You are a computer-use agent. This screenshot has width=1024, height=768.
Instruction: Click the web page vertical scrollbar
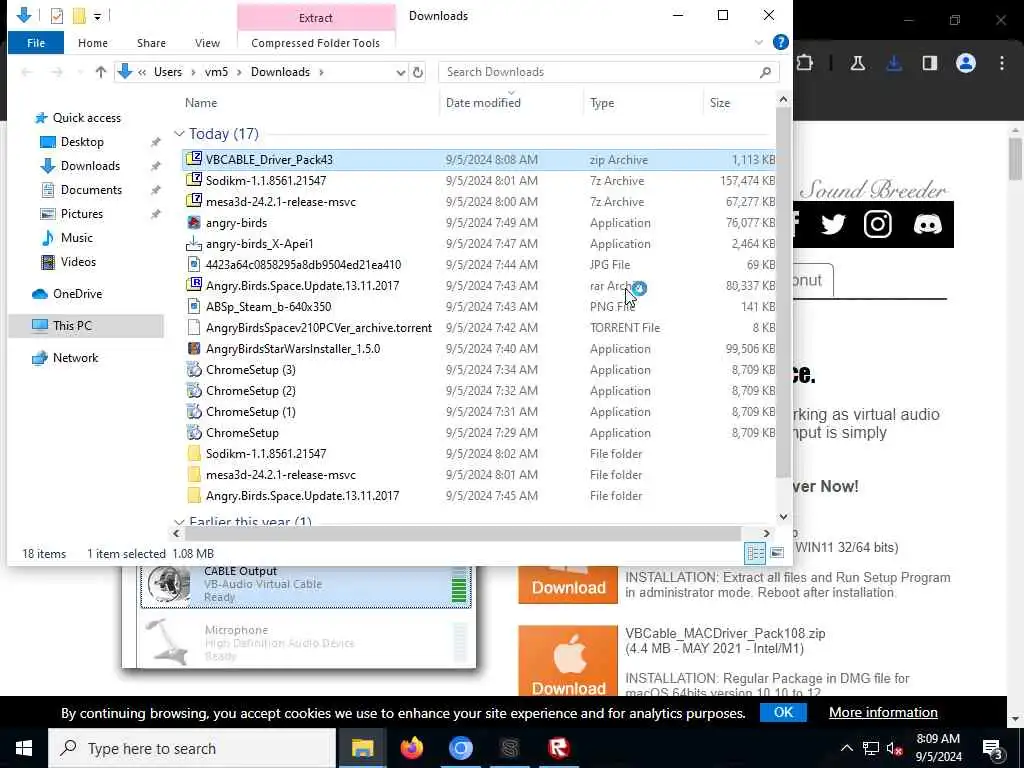click(1015, 160)
